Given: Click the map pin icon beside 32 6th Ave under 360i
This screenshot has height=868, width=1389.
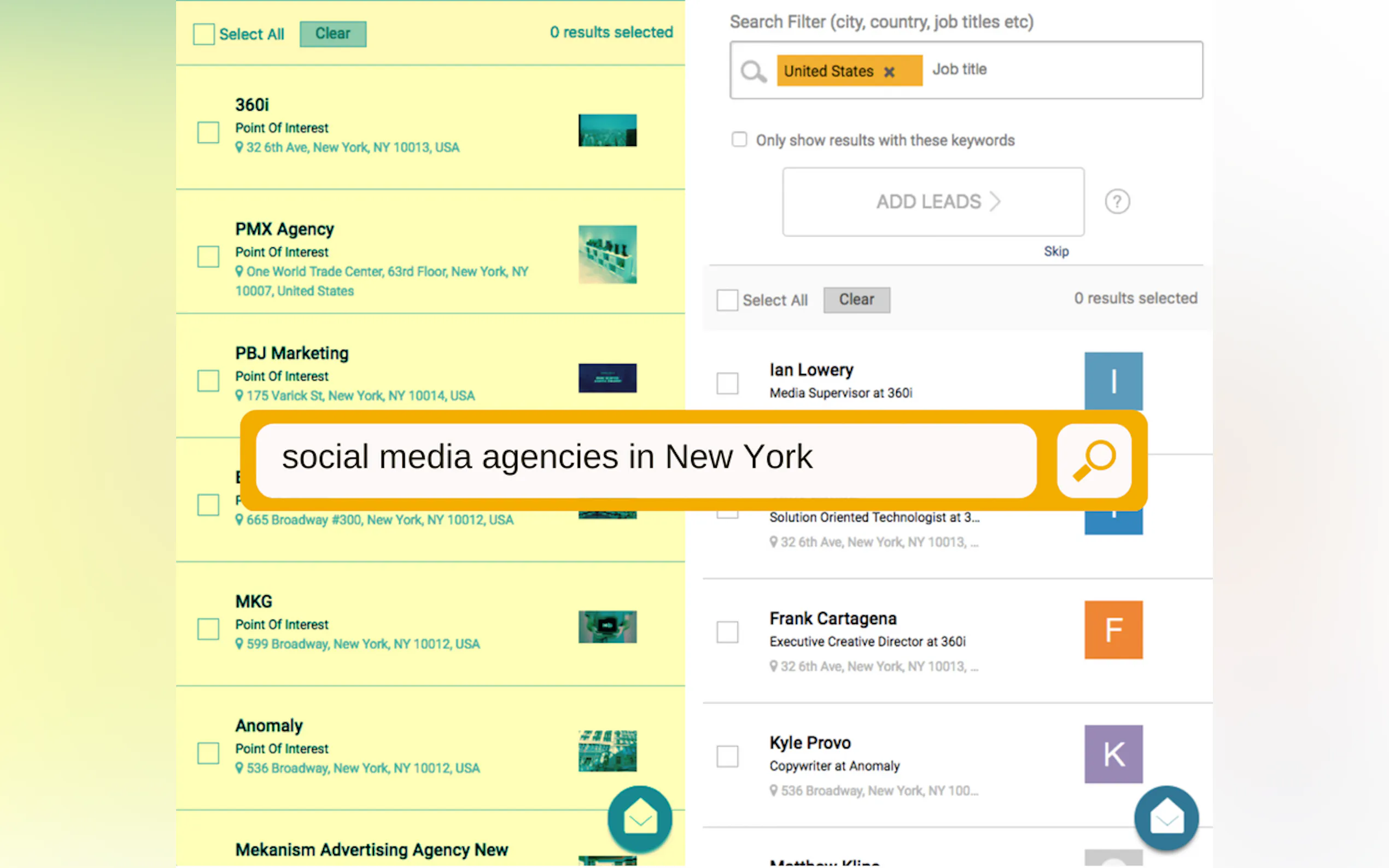Looking at the screenshot, I should point(240,148).
